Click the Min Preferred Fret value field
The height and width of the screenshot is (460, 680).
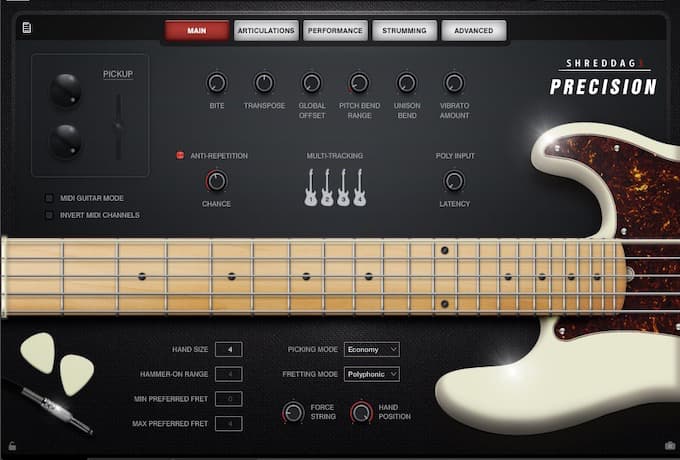(x=229, y=399)
